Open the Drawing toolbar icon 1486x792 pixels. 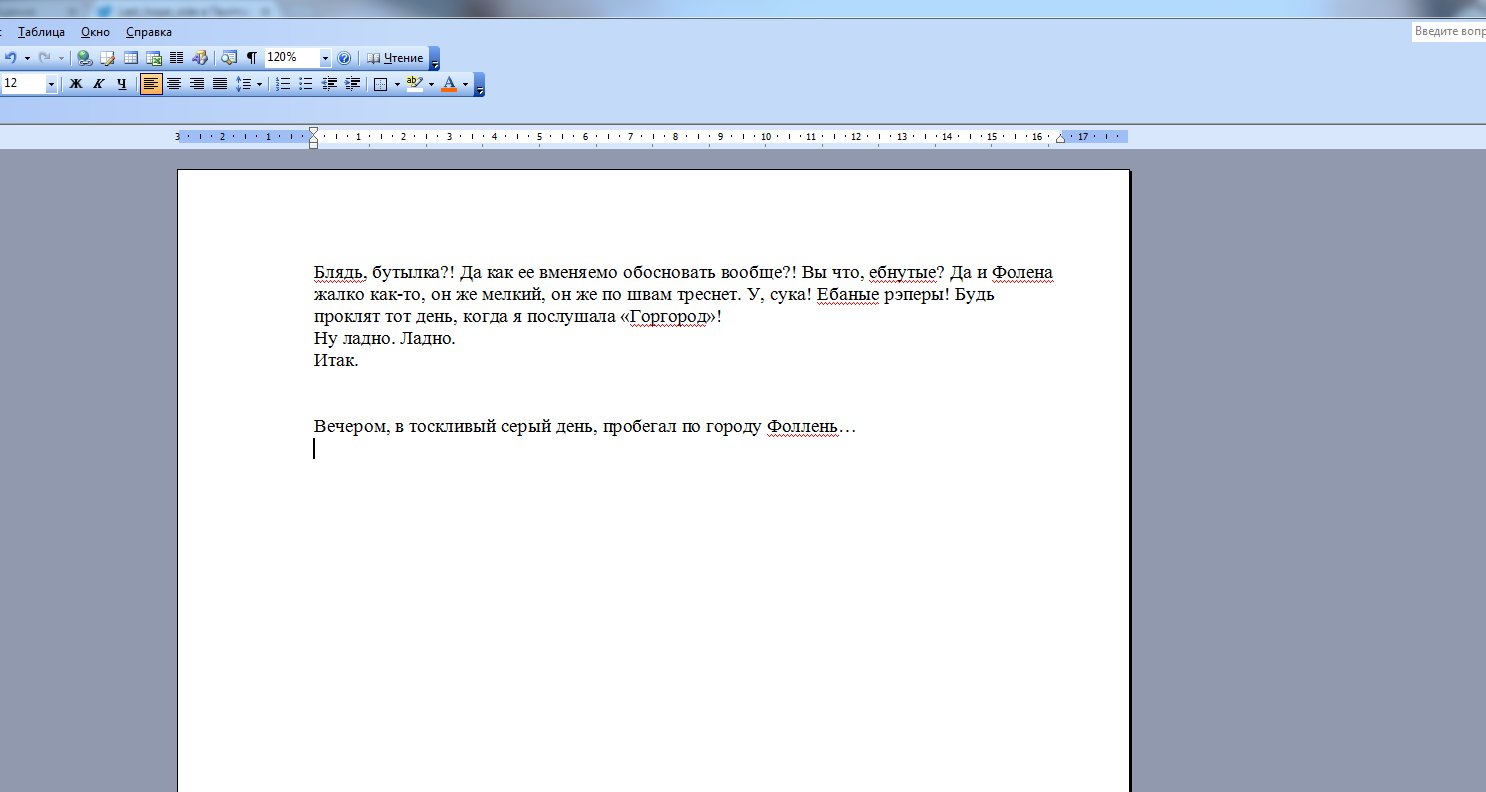199,58
